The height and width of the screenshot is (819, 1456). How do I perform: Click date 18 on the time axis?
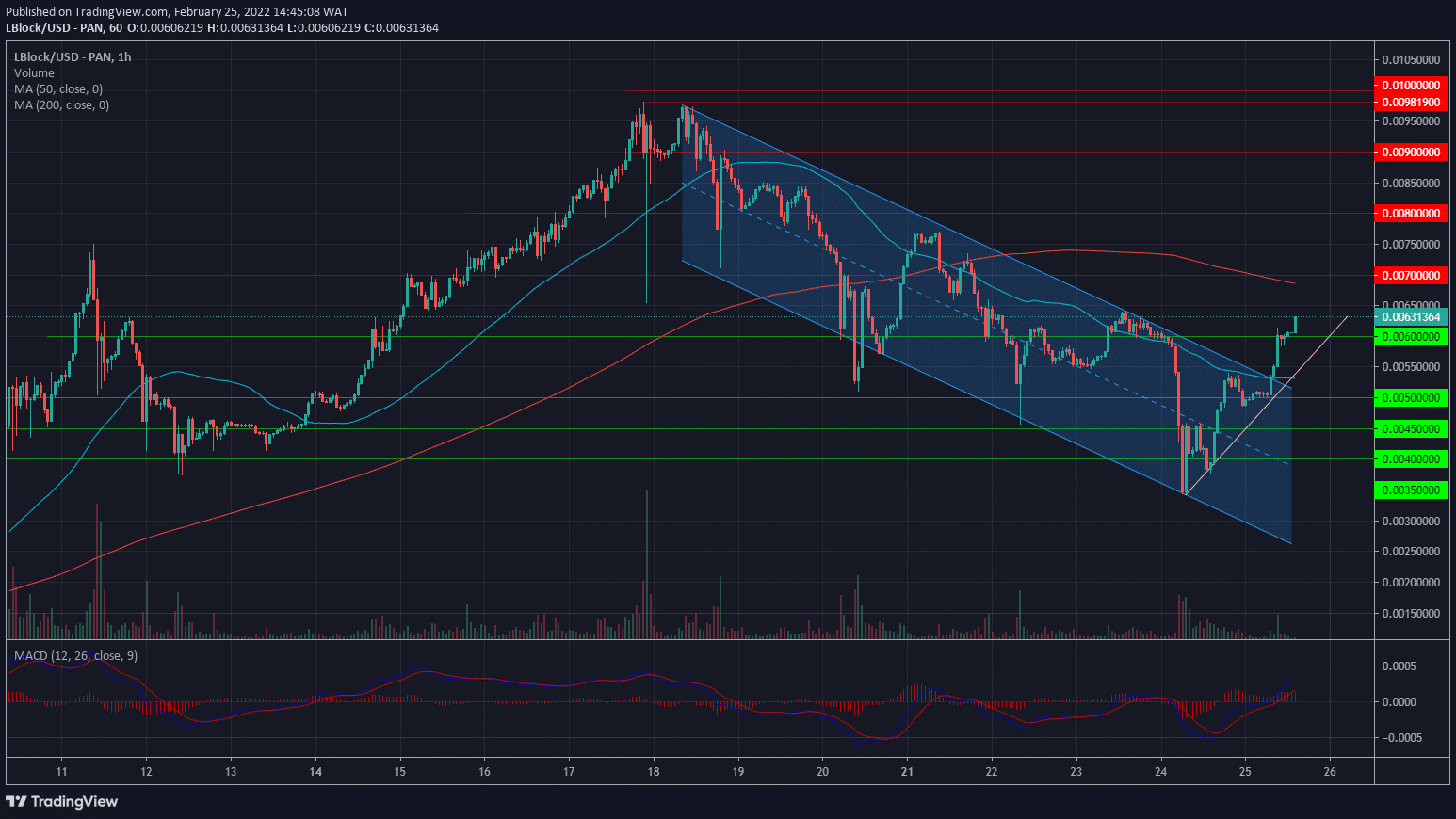654,772
